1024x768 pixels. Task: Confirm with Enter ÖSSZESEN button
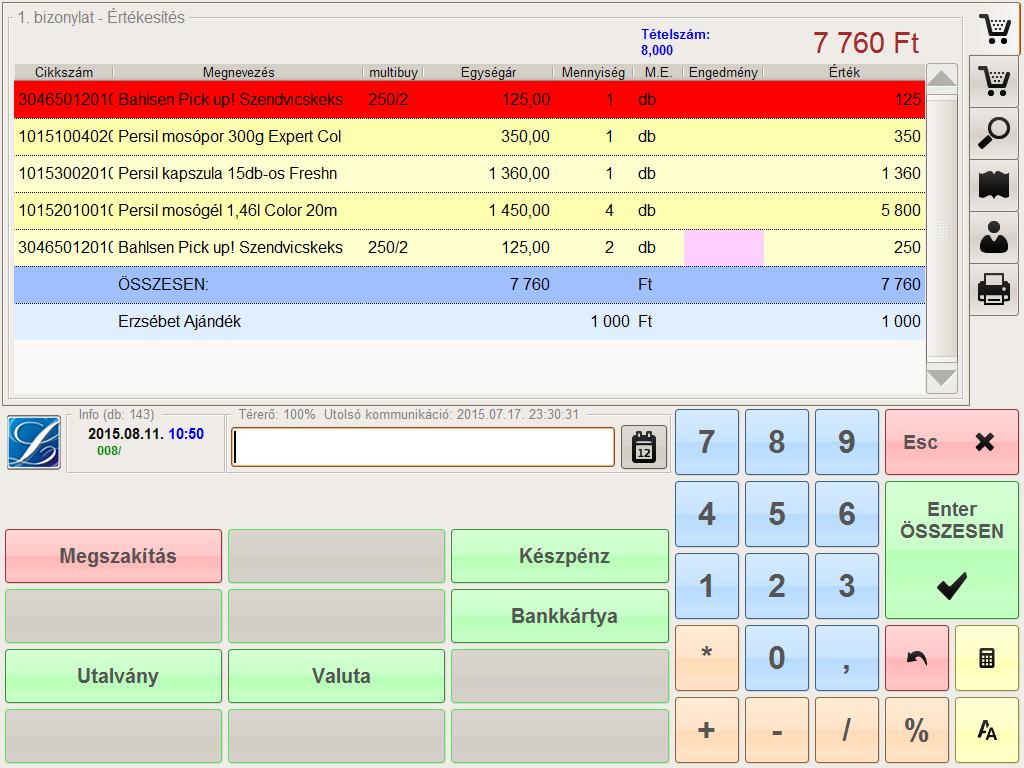tap(952, 550)
